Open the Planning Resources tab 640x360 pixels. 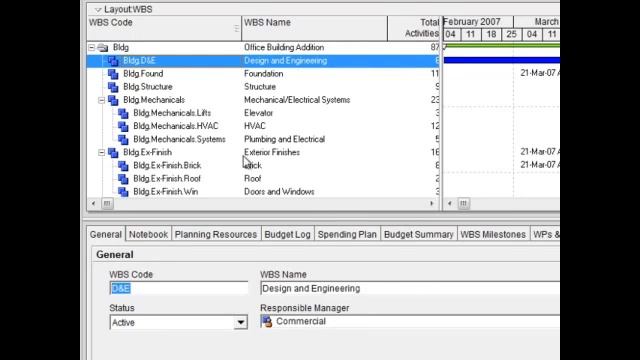pos(216,234)
